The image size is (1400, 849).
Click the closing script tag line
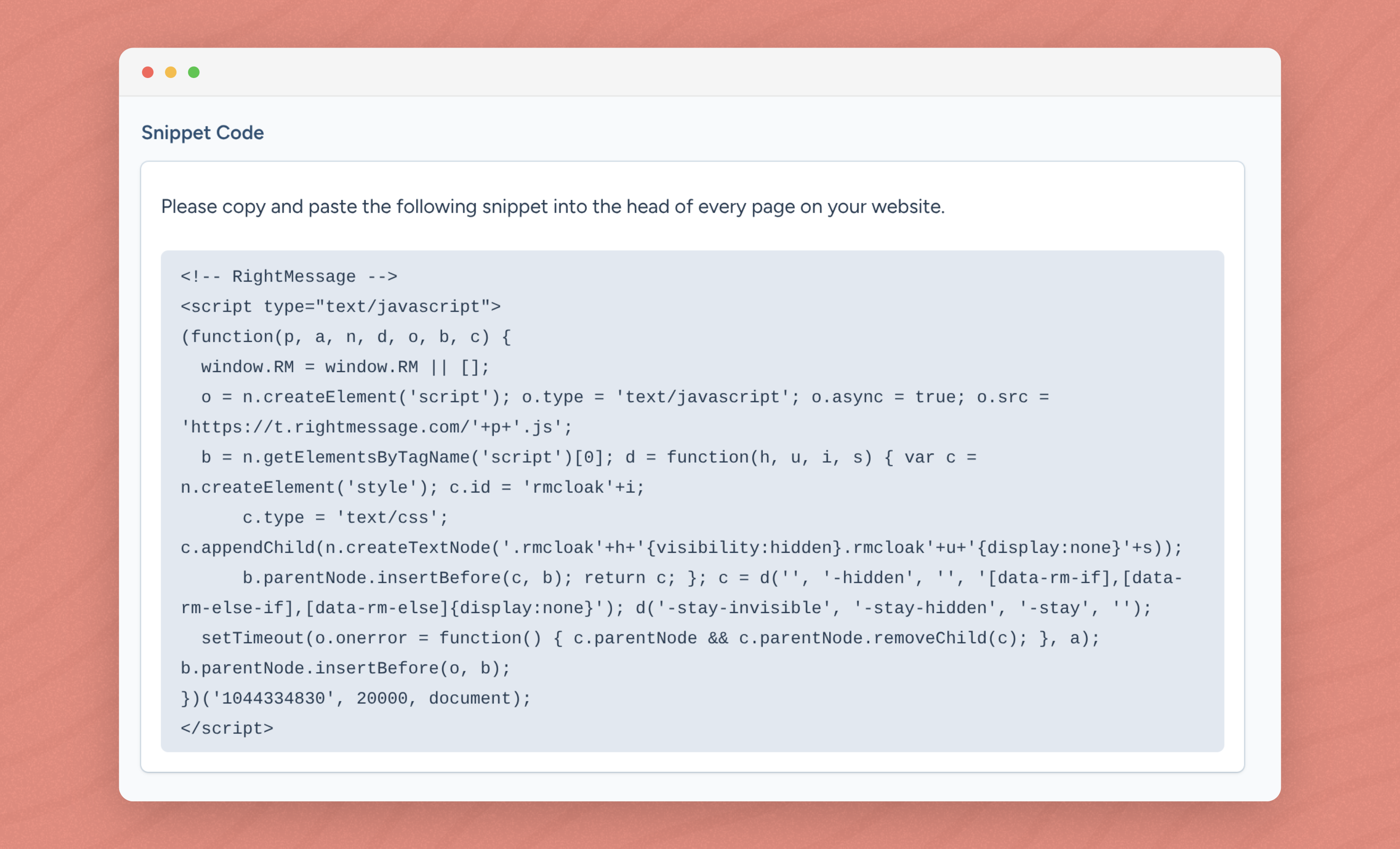227,729
